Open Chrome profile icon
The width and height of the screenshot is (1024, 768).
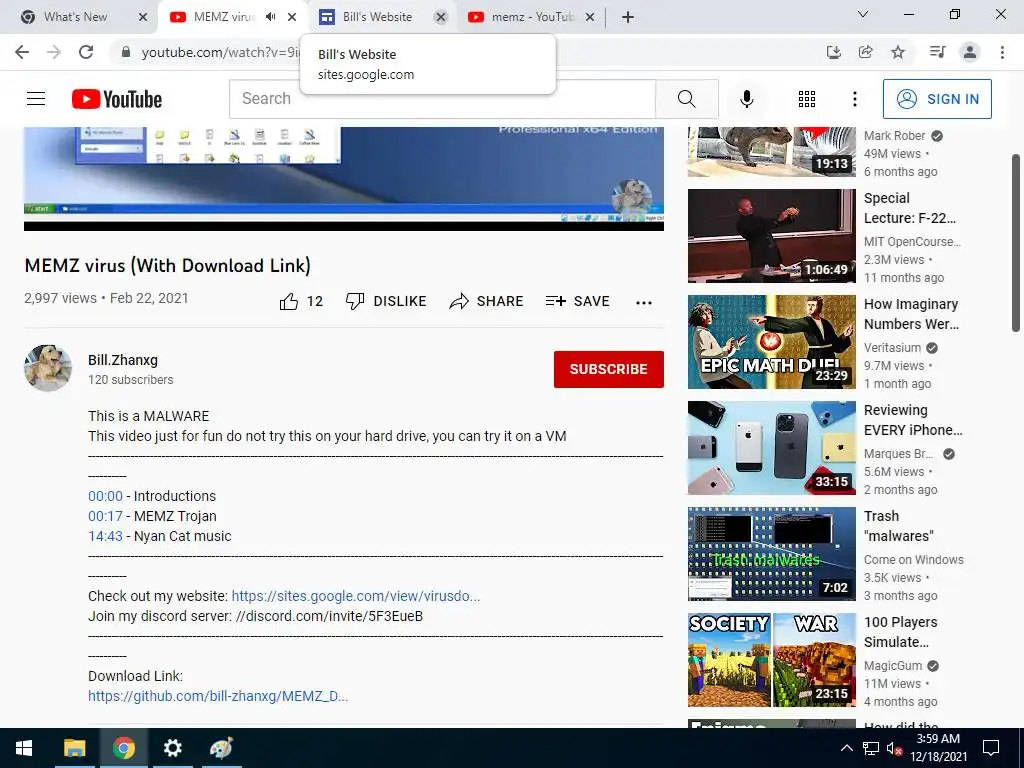click(x=970, y=52)
